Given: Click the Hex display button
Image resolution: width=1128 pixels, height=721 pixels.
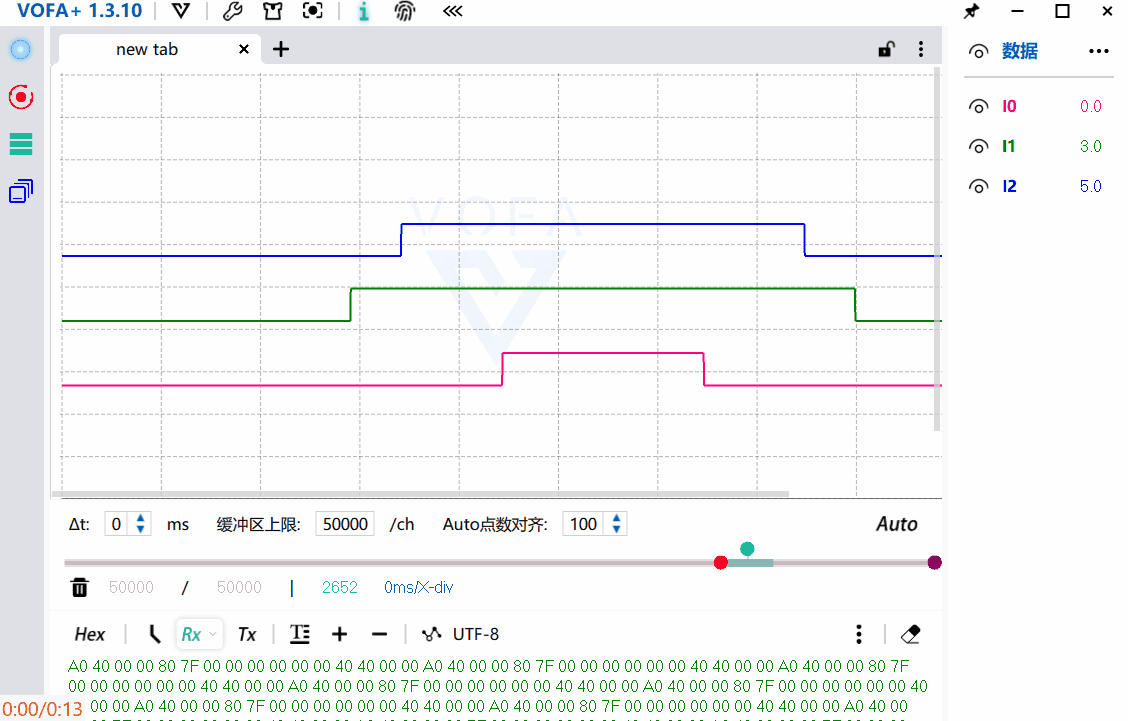Looking at the screenshot, I should point(89,633).
